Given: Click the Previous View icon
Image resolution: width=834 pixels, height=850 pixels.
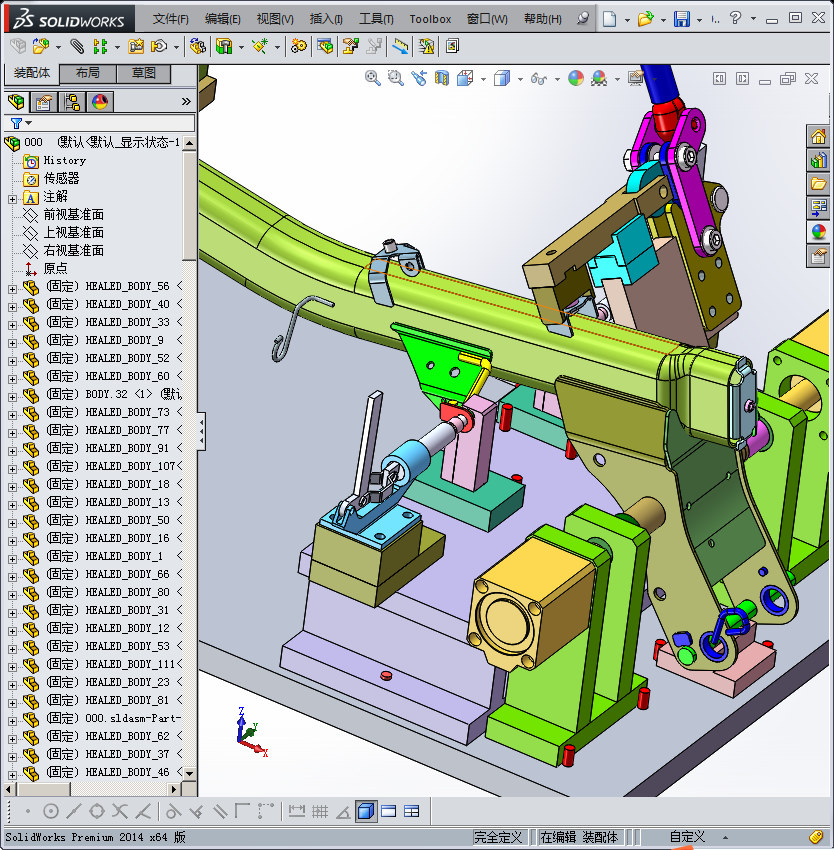Looking at the screenshot, I should click(x=419, y=79).
